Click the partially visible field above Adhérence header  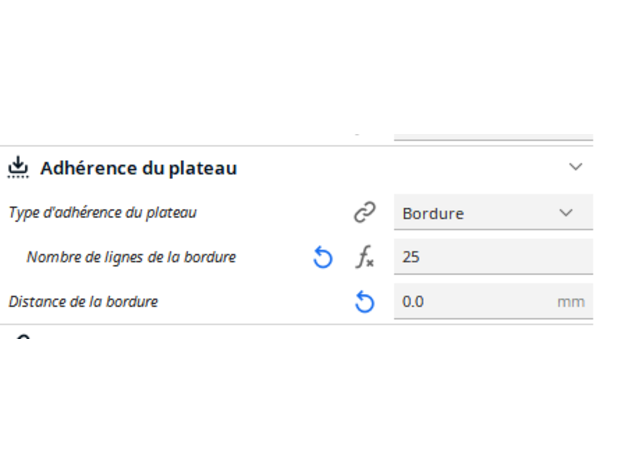coord(492,134)
